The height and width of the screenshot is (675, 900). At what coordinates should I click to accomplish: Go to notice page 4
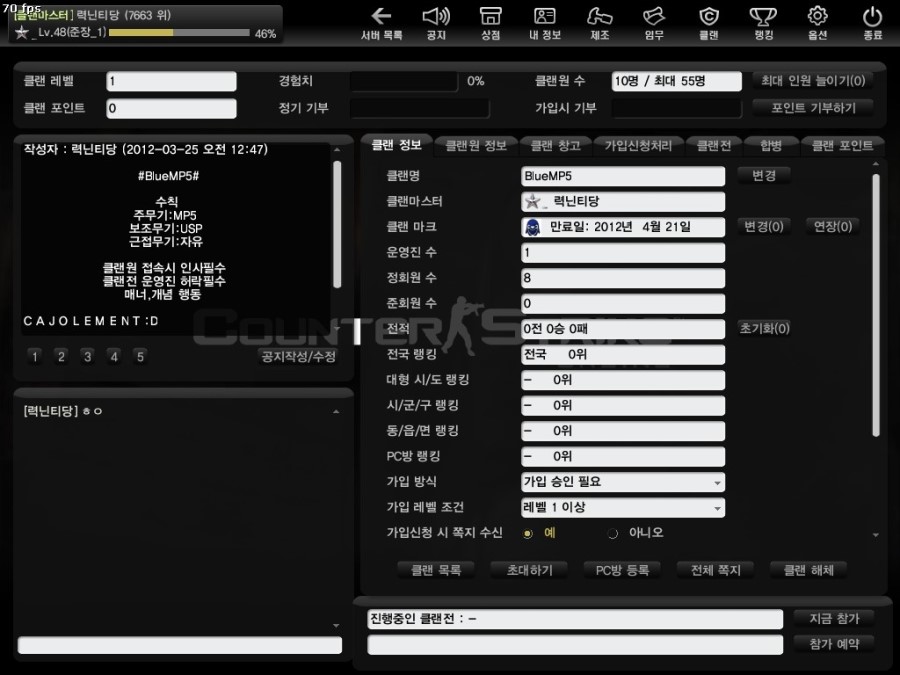point(114,357)
